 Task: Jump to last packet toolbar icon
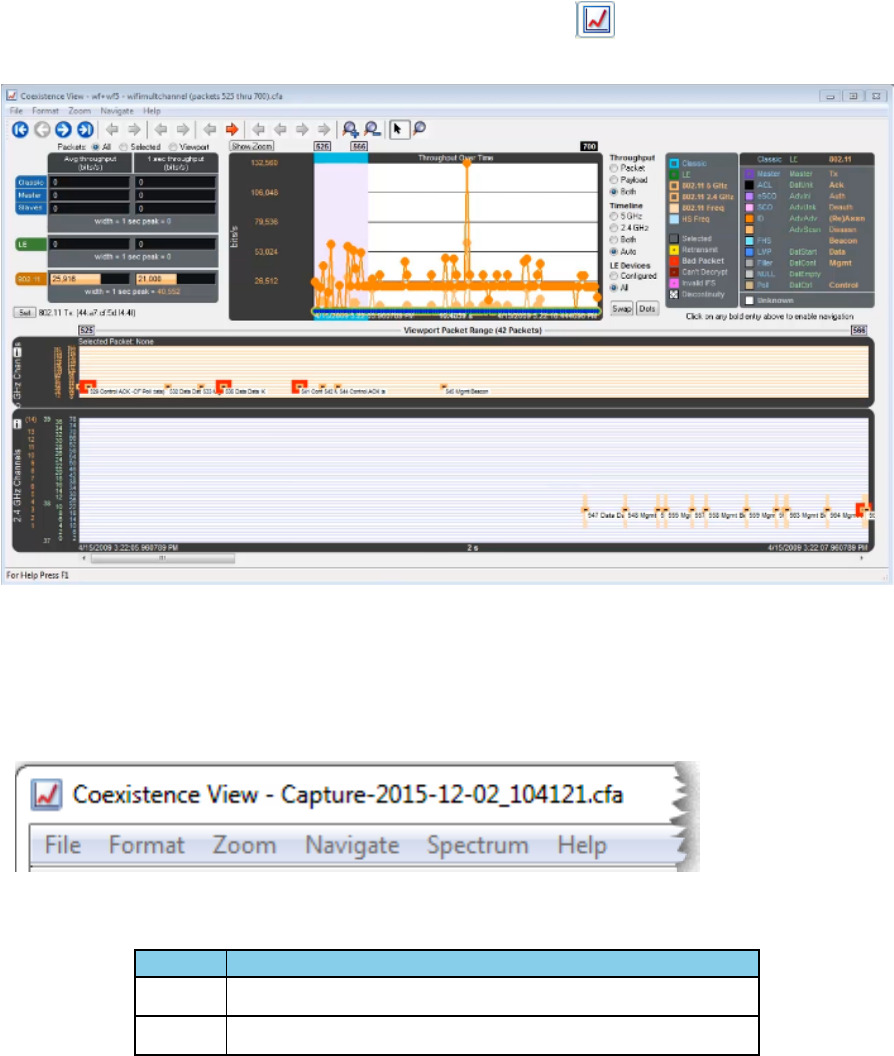pyautogui.click(x=86, y=129)
